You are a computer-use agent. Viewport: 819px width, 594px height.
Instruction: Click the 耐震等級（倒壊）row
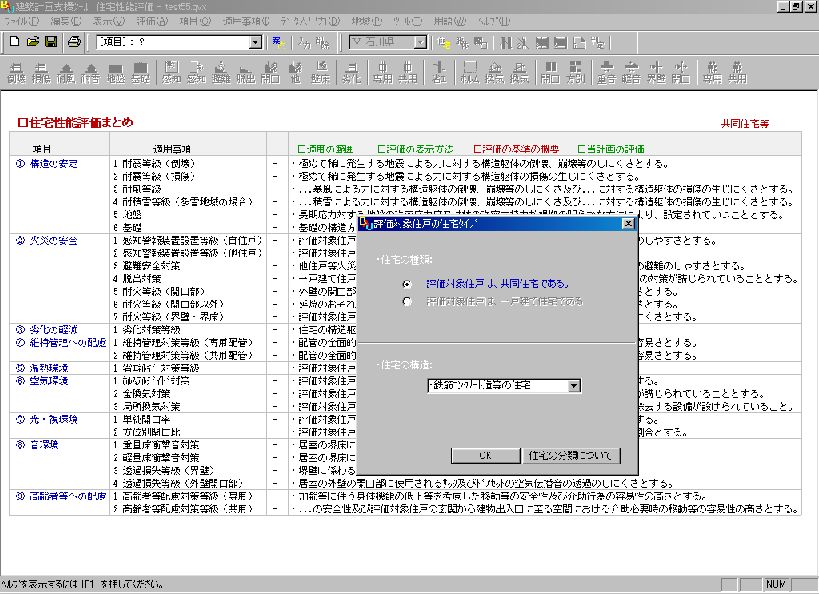pyautogui.click(x=154, y=164)
